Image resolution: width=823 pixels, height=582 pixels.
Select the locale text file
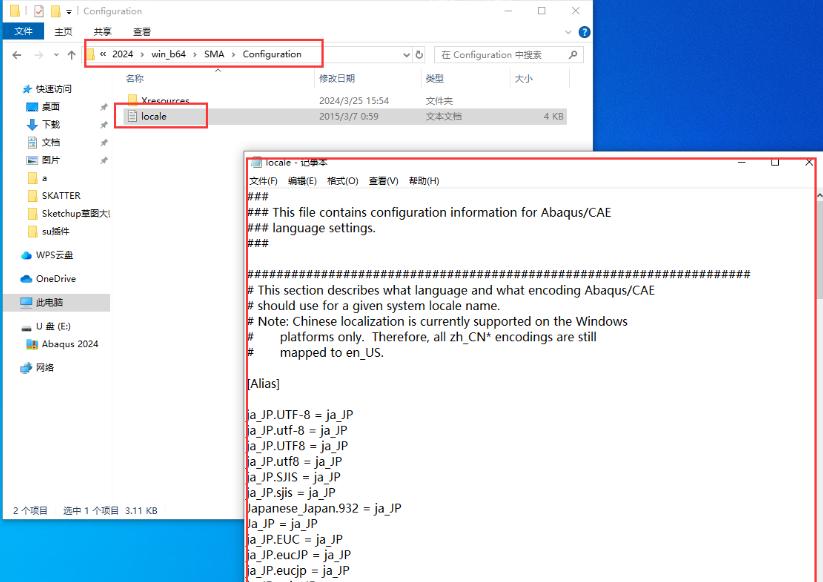pos(154,116)
